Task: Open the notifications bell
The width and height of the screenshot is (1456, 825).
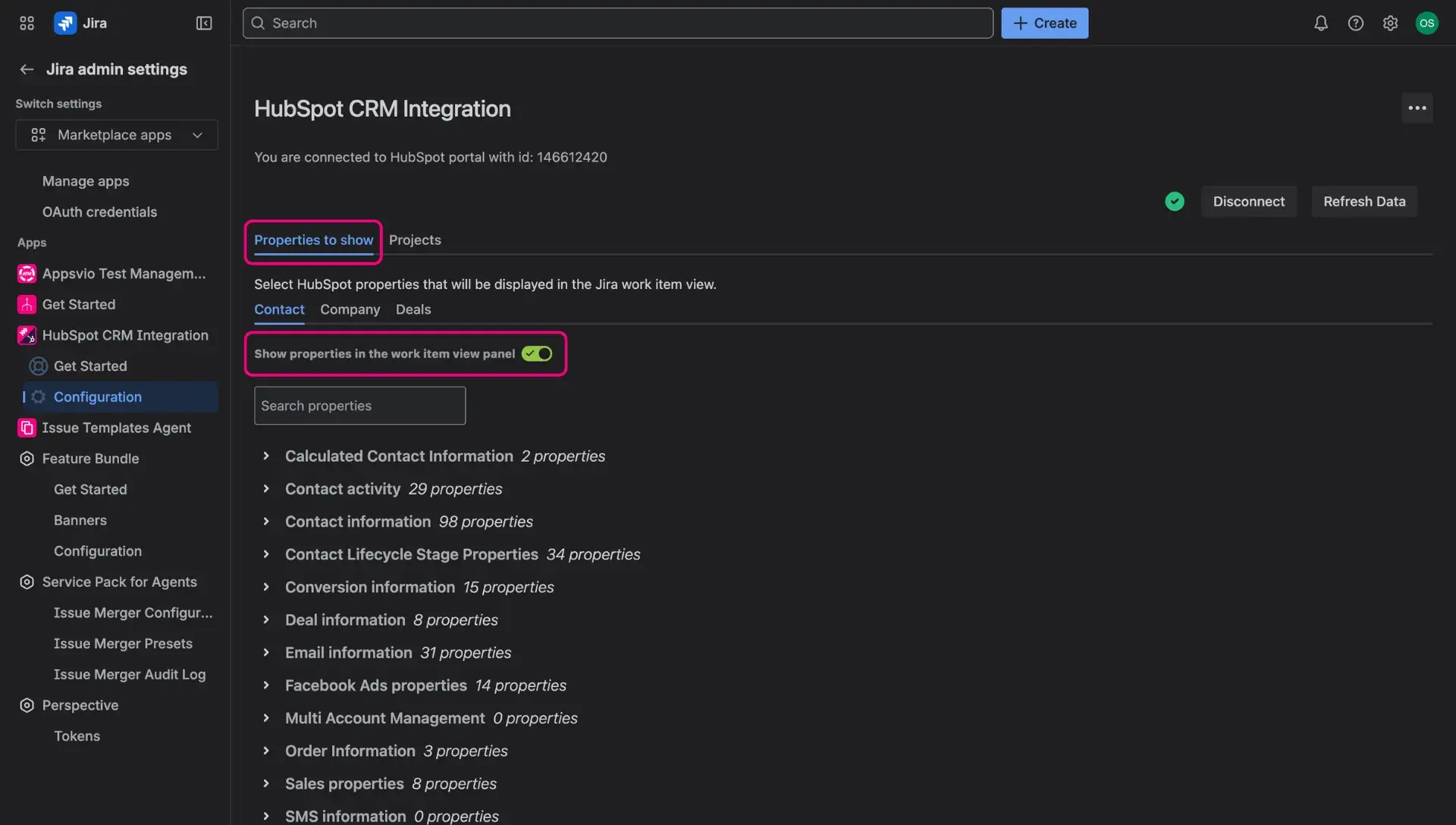Action: [x=1320, y=23]
